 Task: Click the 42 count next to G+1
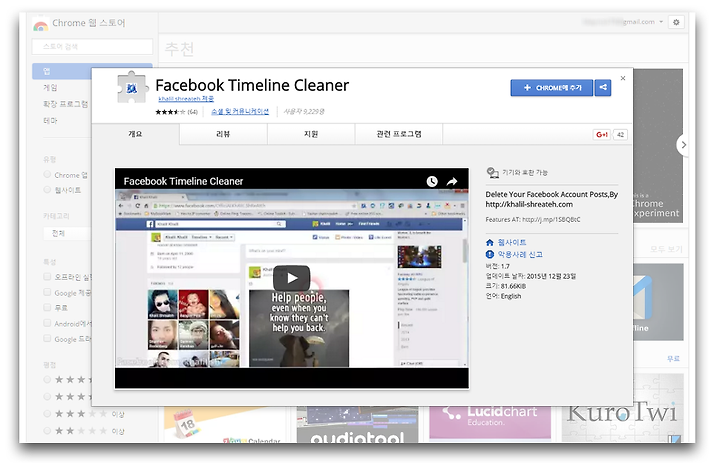point(620,135)
